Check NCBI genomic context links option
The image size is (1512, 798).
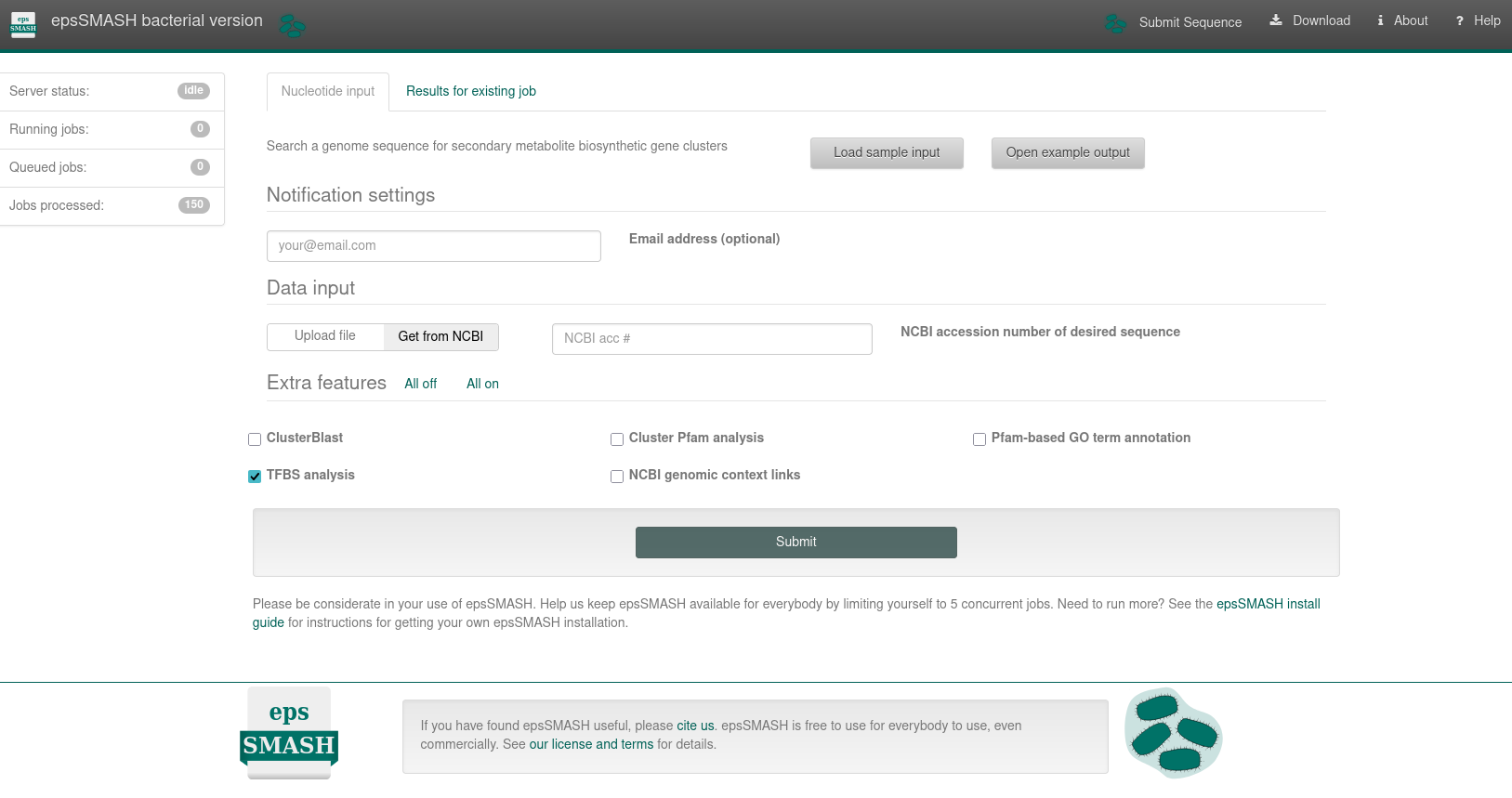pyautogui.click(x=617, y=477)
